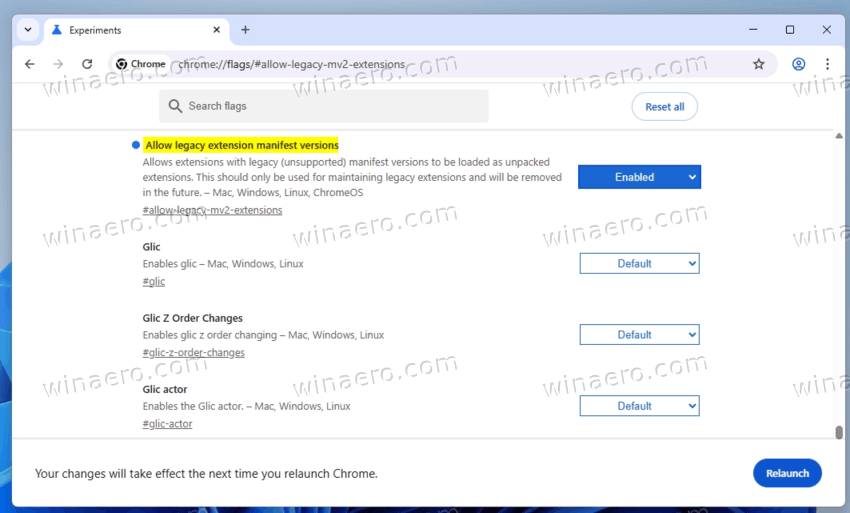Screen dimensions: 850x513
Task: Open the Enabled dropdown for legacy manifest
Action: click(639, 177)
